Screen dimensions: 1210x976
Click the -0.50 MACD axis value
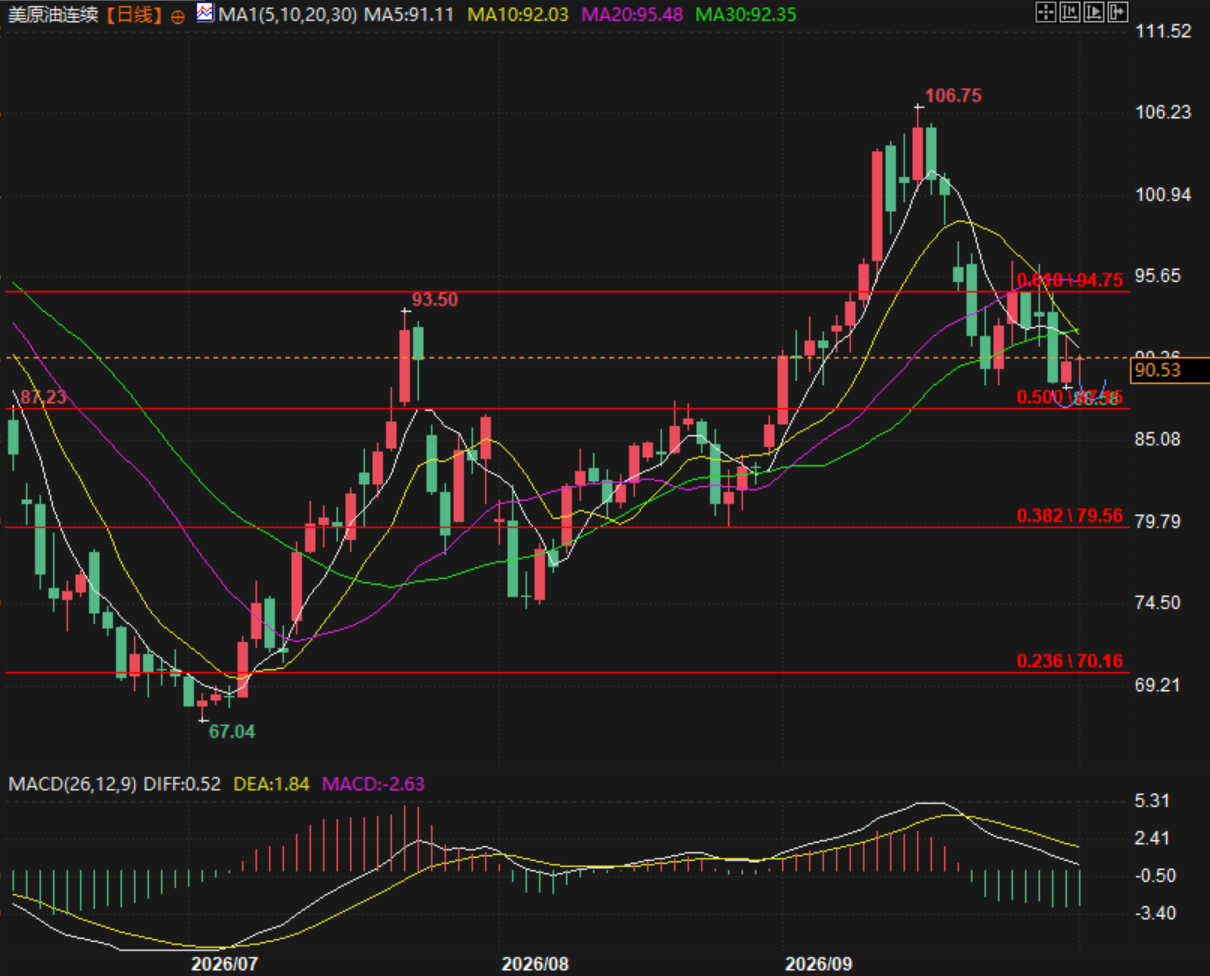1155,876
